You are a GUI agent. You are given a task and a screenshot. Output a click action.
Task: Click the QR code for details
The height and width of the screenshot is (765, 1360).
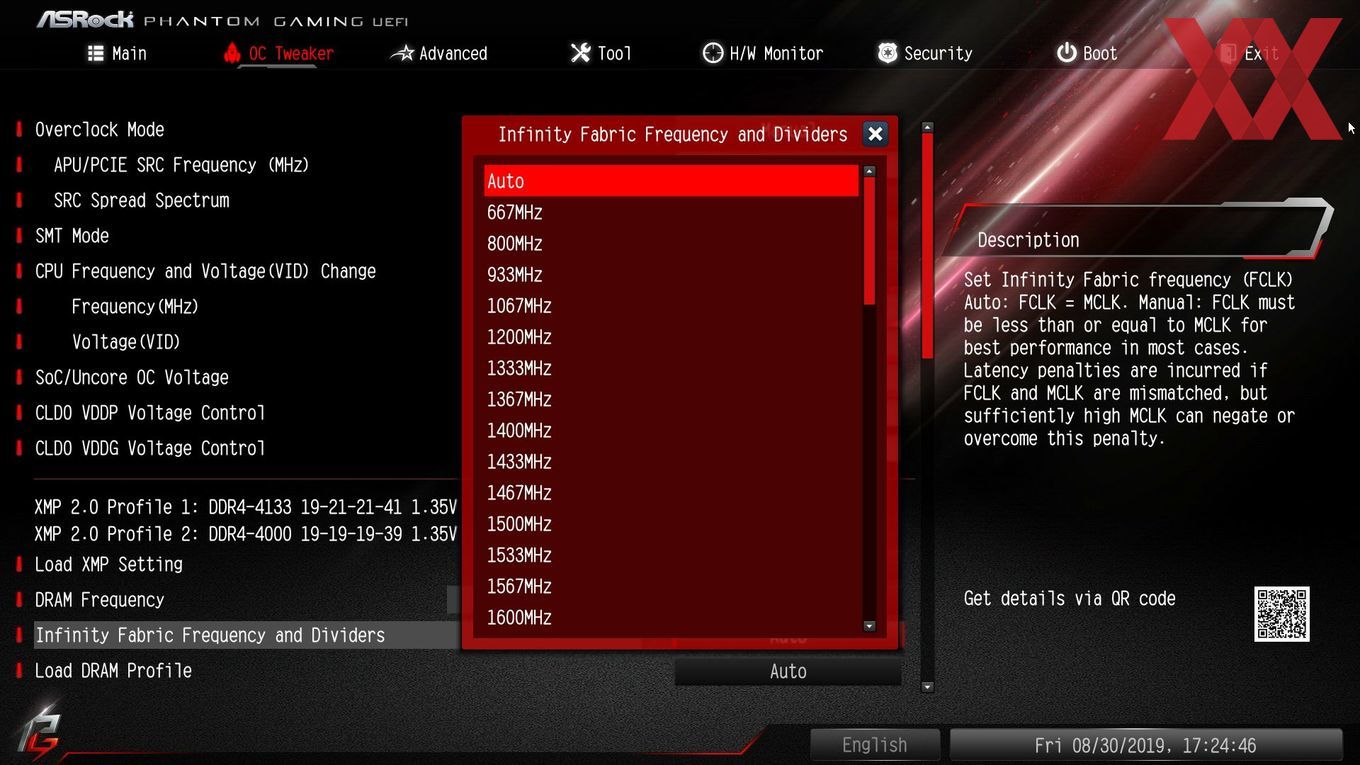coord(1282,614)
